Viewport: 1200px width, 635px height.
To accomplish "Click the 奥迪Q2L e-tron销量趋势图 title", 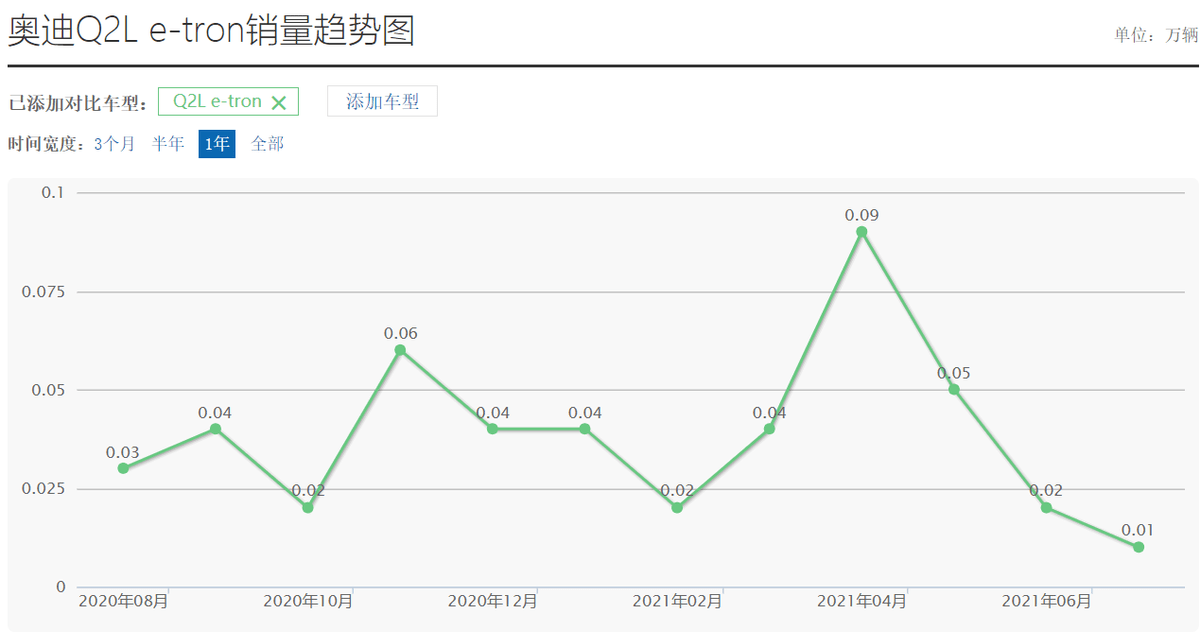I will [x=211, y=31].
